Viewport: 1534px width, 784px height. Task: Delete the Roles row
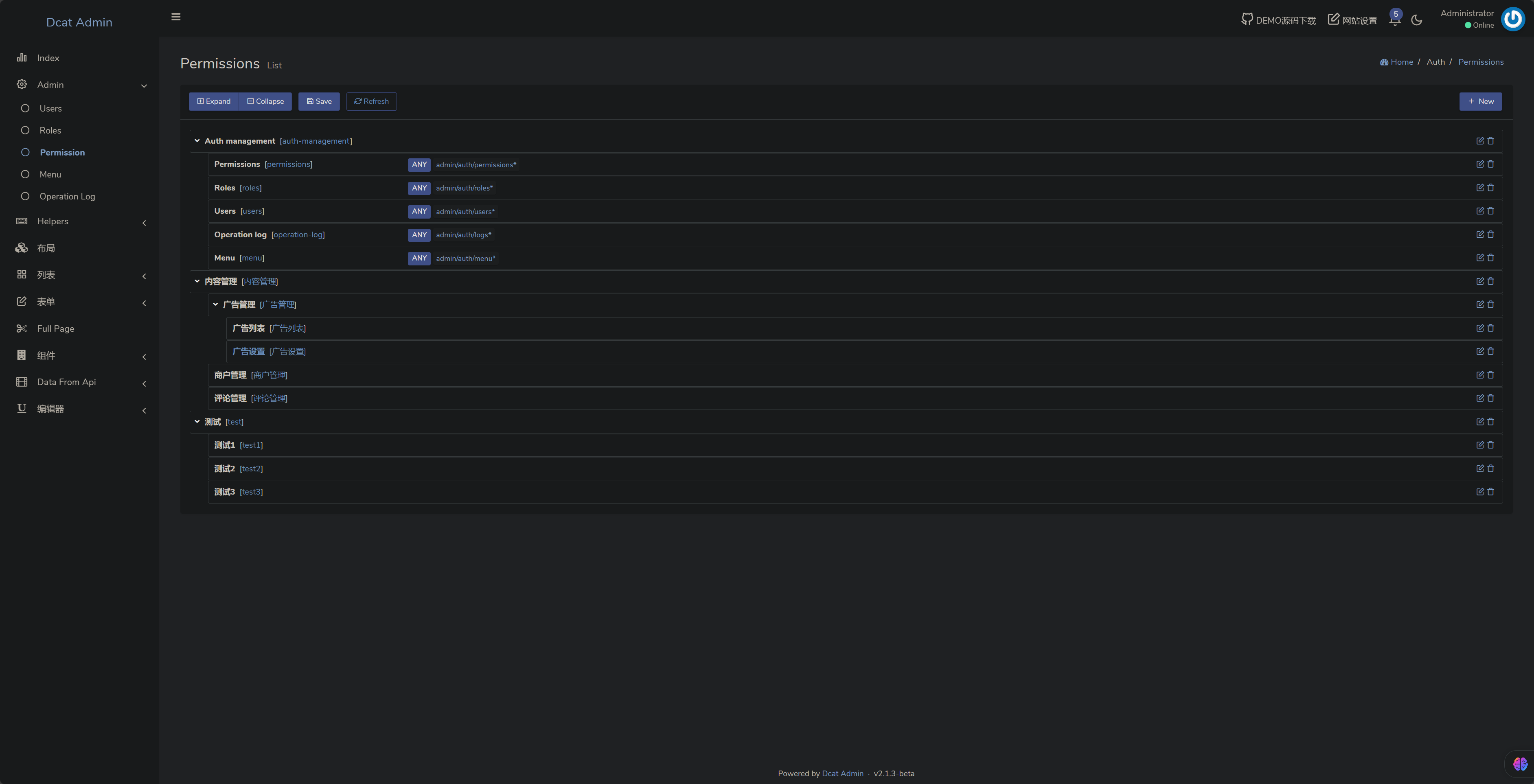1490,188
